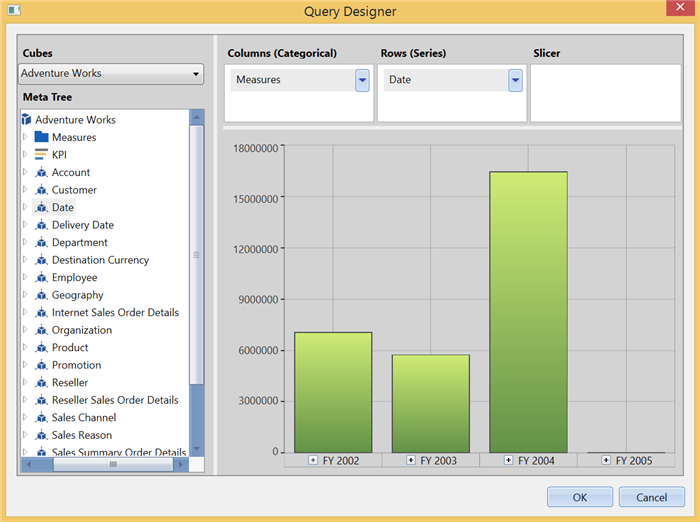Click the KPI icon in Meta Tree
700x522 pixels.
point(41,155)
